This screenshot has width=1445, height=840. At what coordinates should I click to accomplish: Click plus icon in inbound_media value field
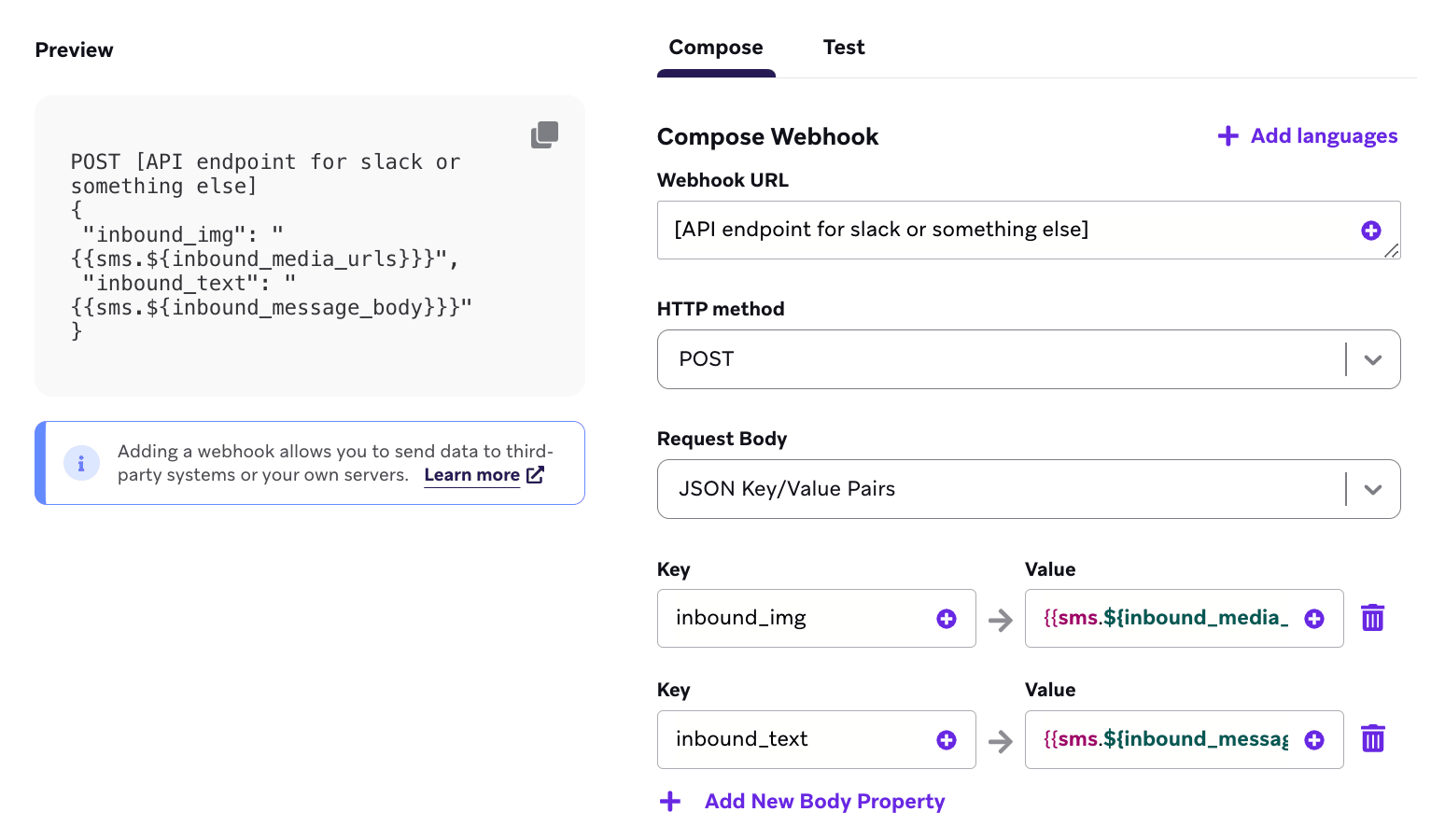click(1313, 619)
